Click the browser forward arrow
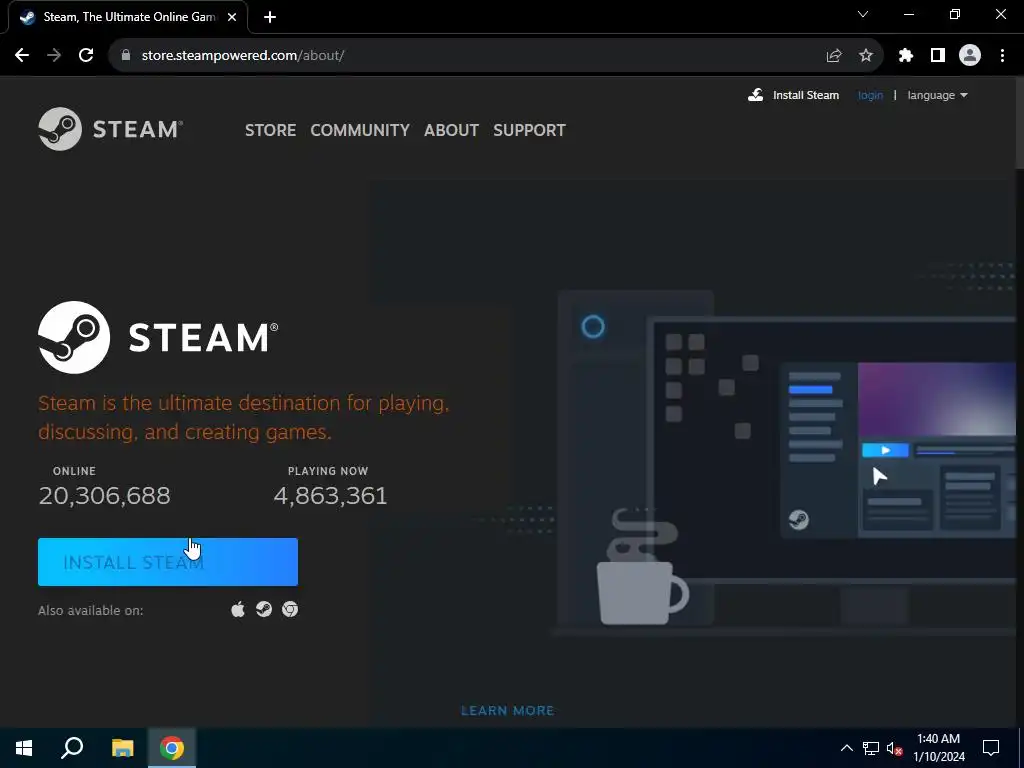1024x768 pixels. point(54,56)
